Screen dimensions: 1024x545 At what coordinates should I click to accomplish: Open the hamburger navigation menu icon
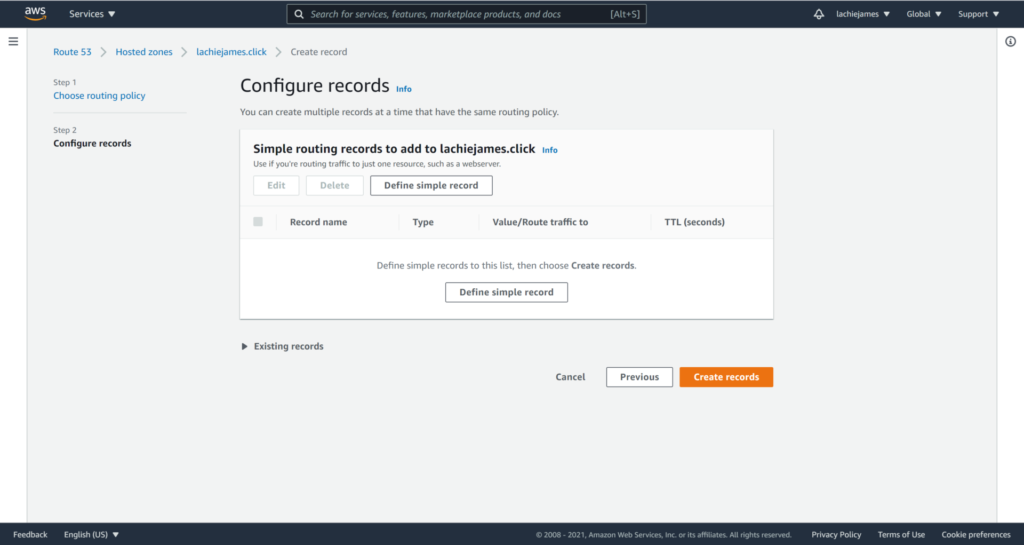tap(13, 42)
